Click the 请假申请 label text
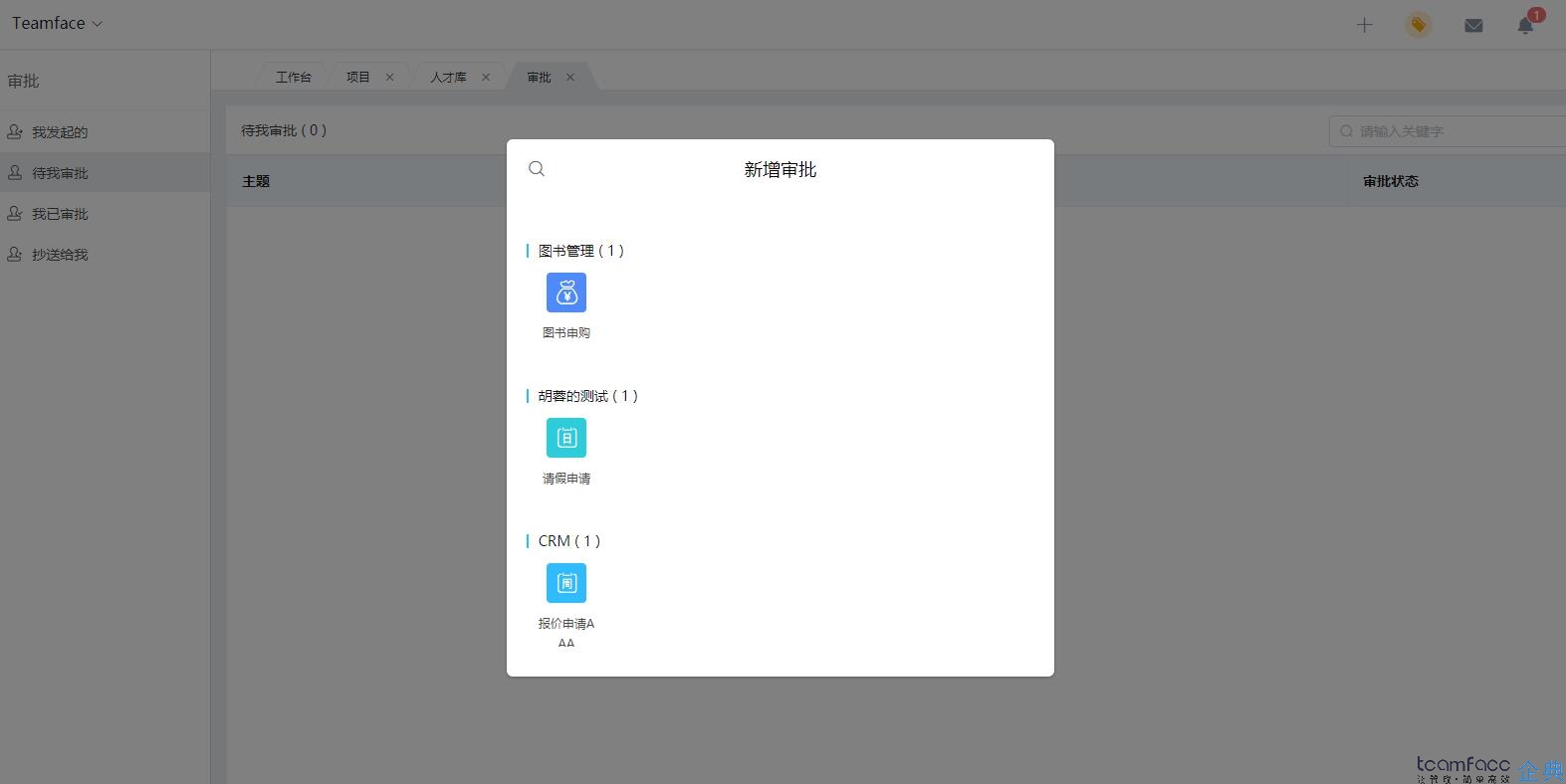1566x784 pixels. click(x=566, y=479)
